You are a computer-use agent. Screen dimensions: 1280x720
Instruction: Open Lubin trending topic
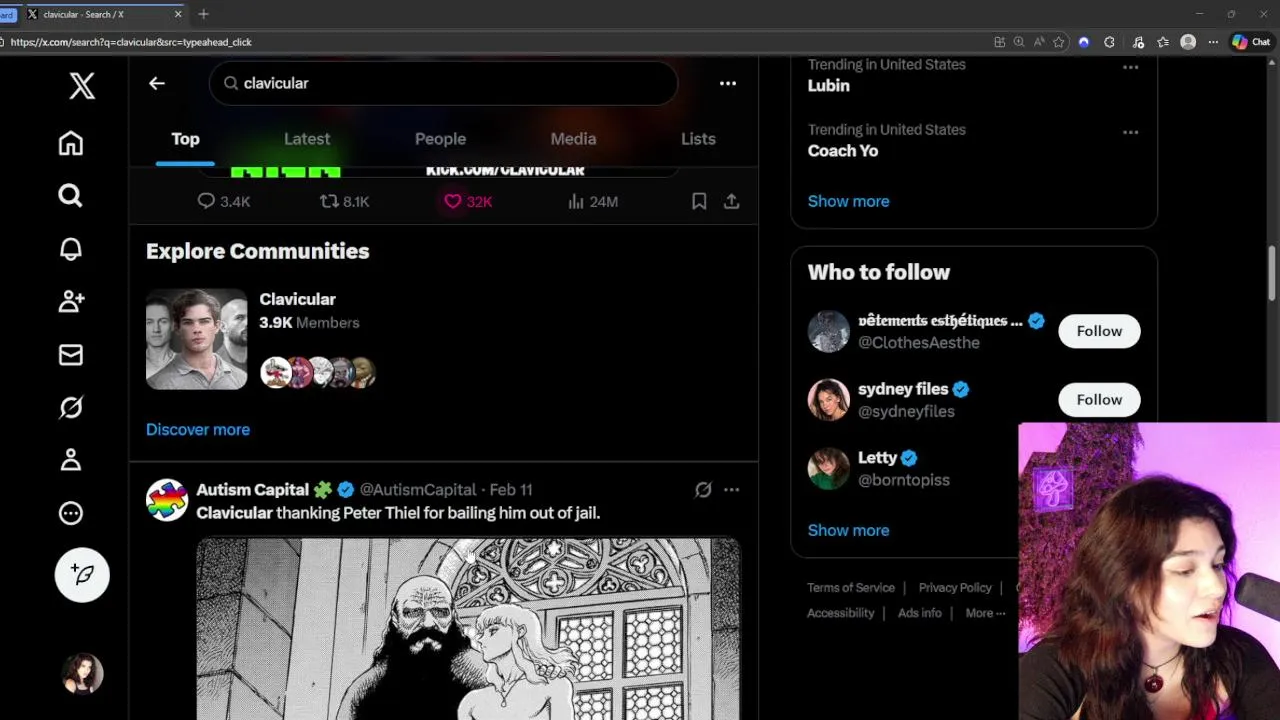click(x=829, y=85)
